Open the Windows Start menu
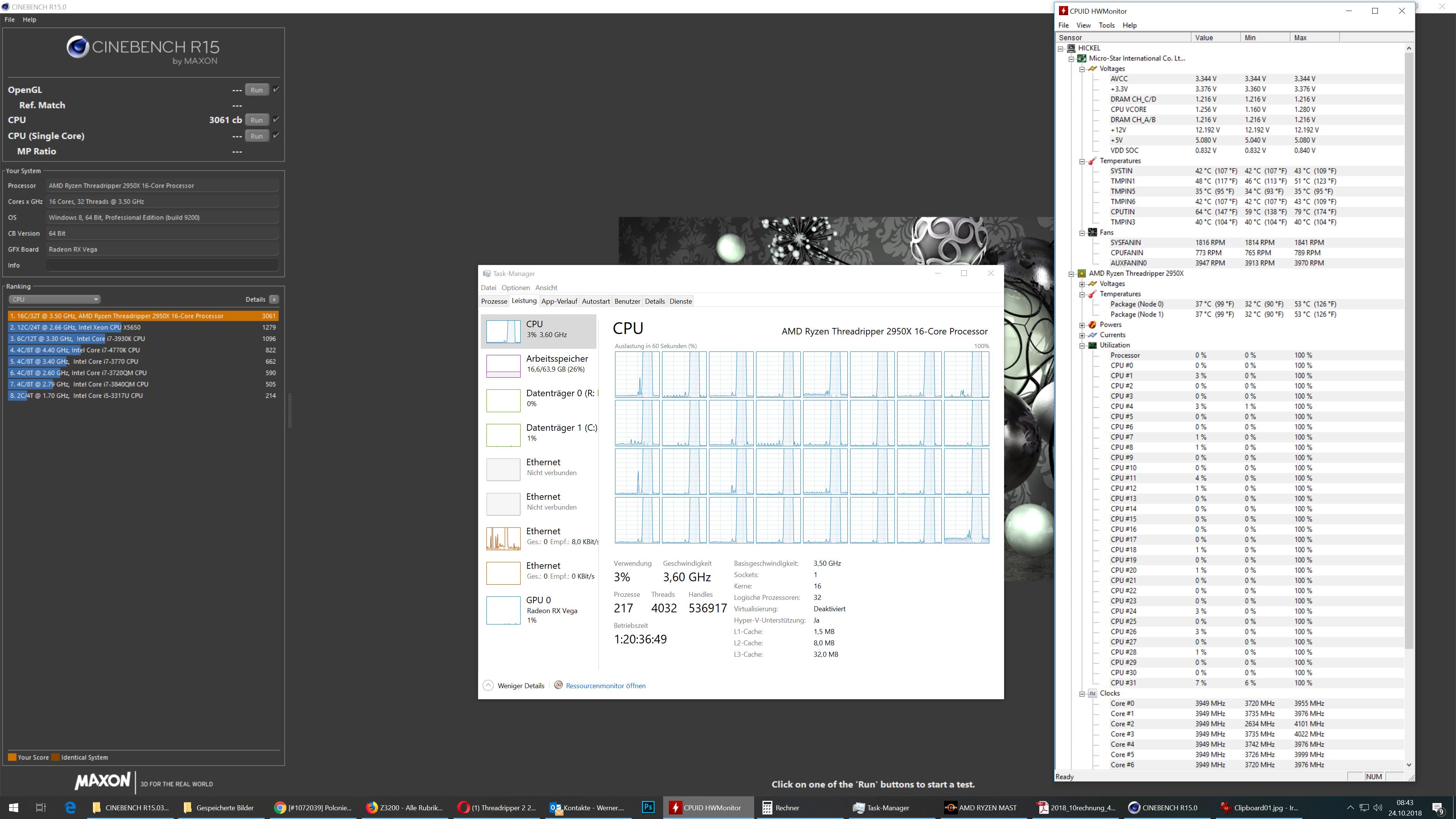The width and height of the screenshot is (1456, 819). pos(14,808)
